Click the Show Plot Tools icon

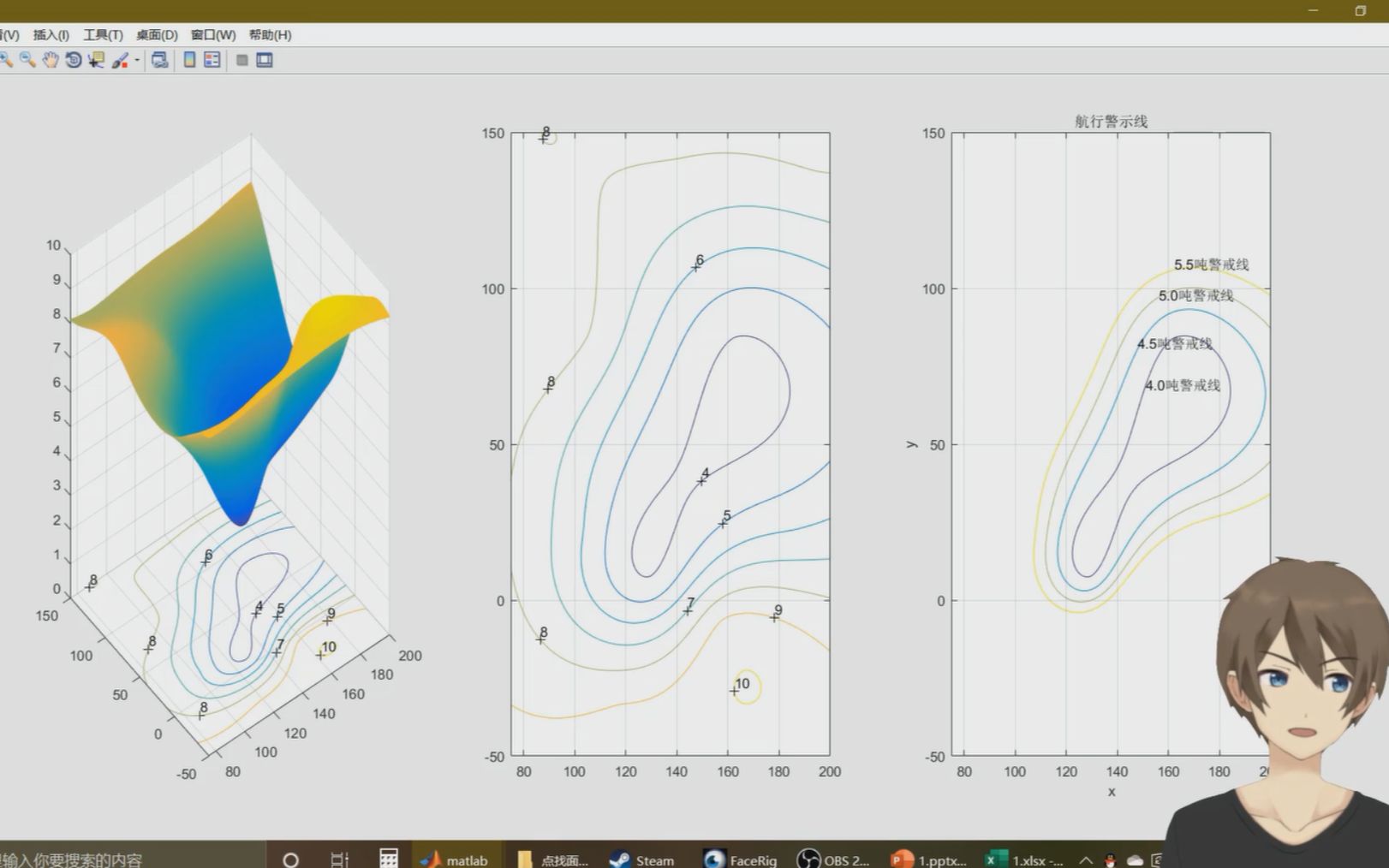pyautogui.click(x=265, y=60)
